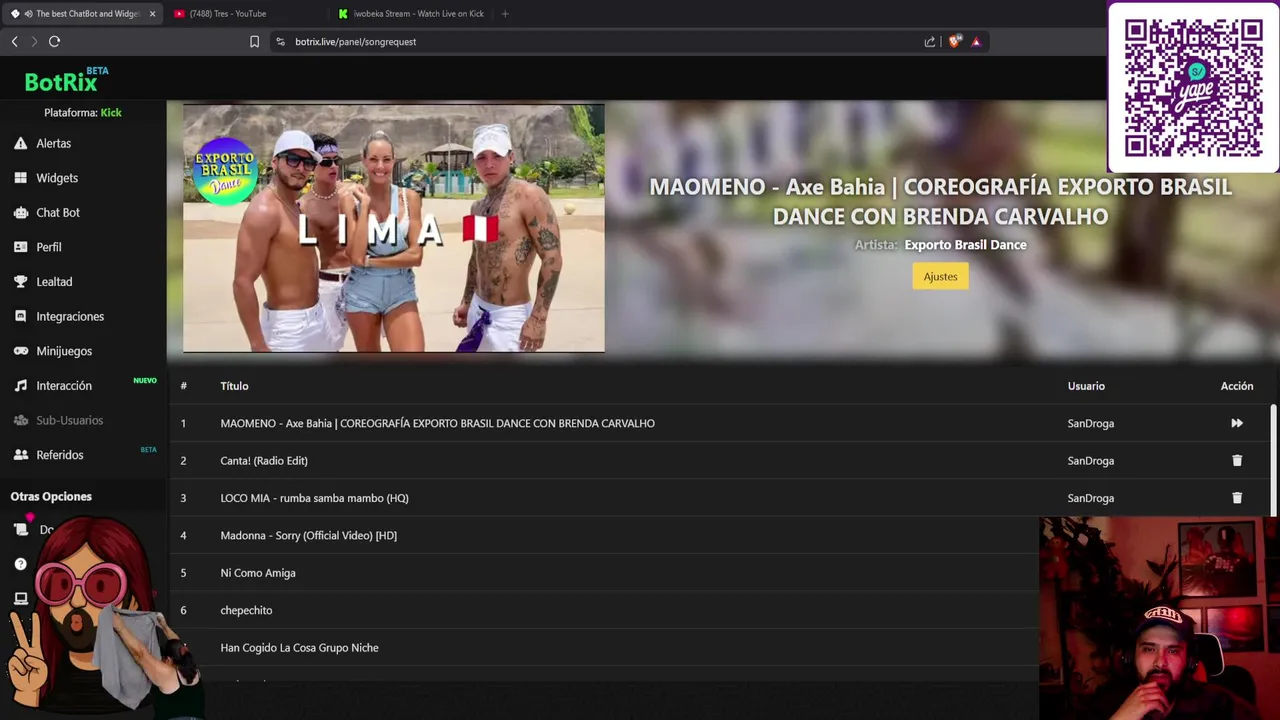Image resolution: width=1280 pixels, height=720 pixels.
Task: Click the Kick platform label
Action: [111, 113]
